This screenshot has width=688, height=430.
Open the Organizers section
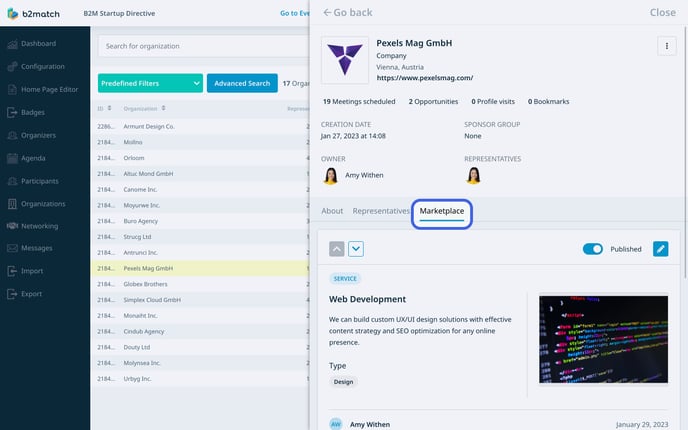[x=32, y=135]
